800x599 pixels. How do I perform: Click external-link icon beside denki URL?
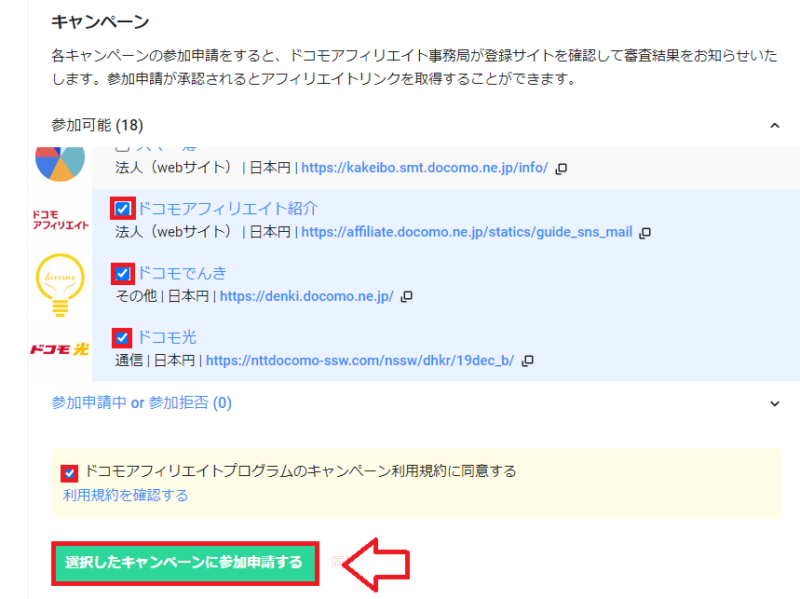(407, 296)
